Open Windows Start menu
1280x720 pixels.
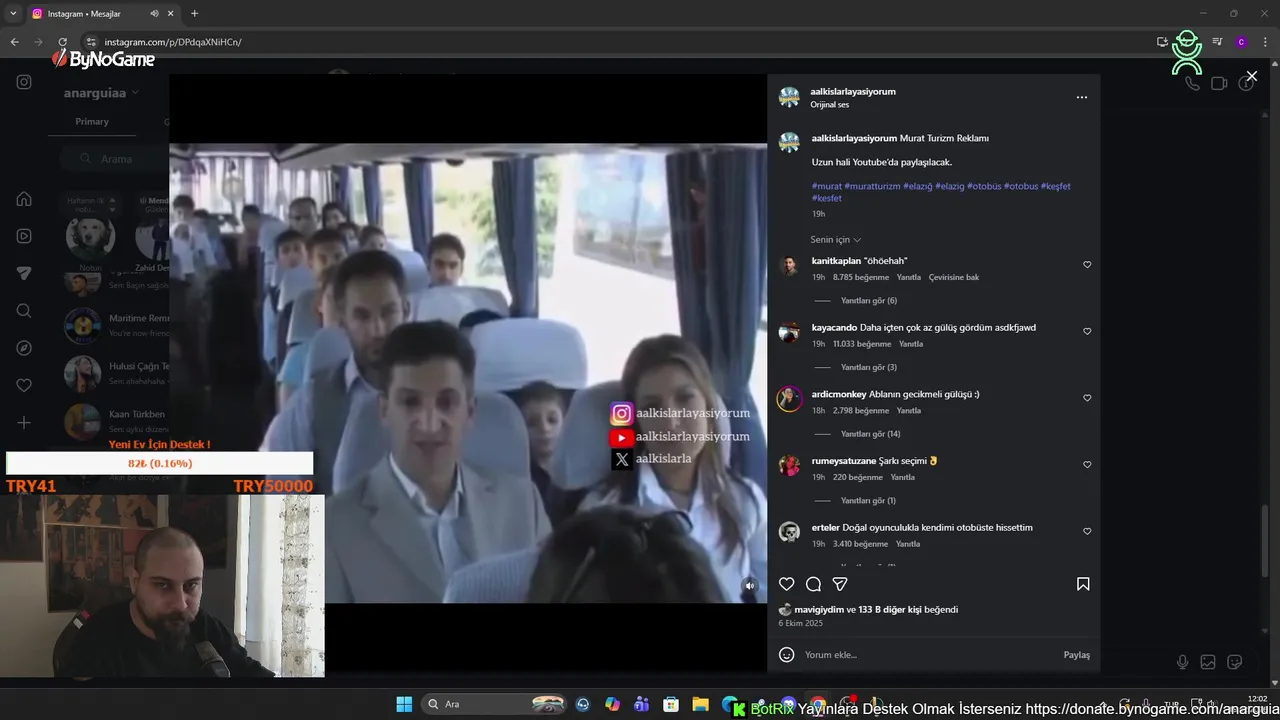pyautogui.click(x=404, y=704)
